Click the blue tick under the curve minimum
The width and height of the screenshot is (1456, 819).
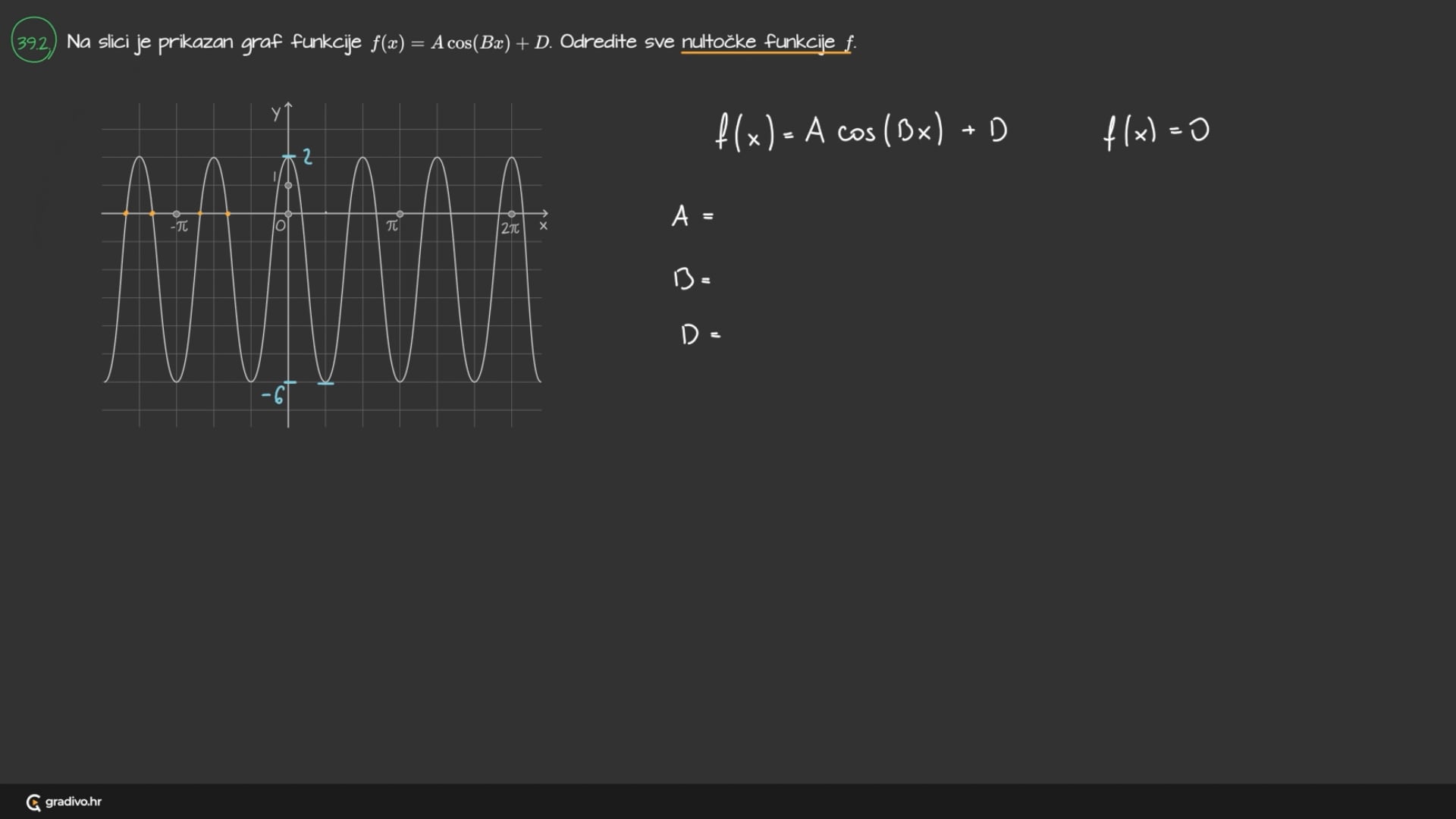(x=325, y=384)
